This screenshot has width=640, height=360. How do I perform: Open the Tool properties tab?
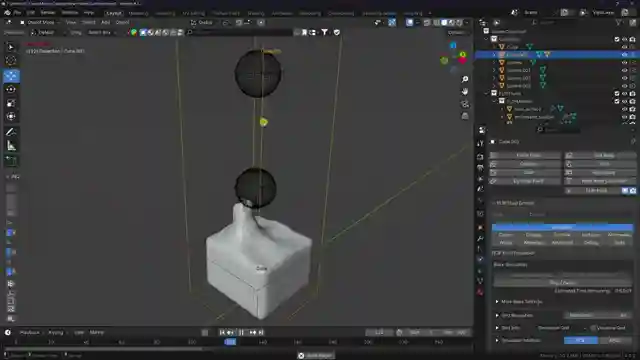[x=481, y=143]
